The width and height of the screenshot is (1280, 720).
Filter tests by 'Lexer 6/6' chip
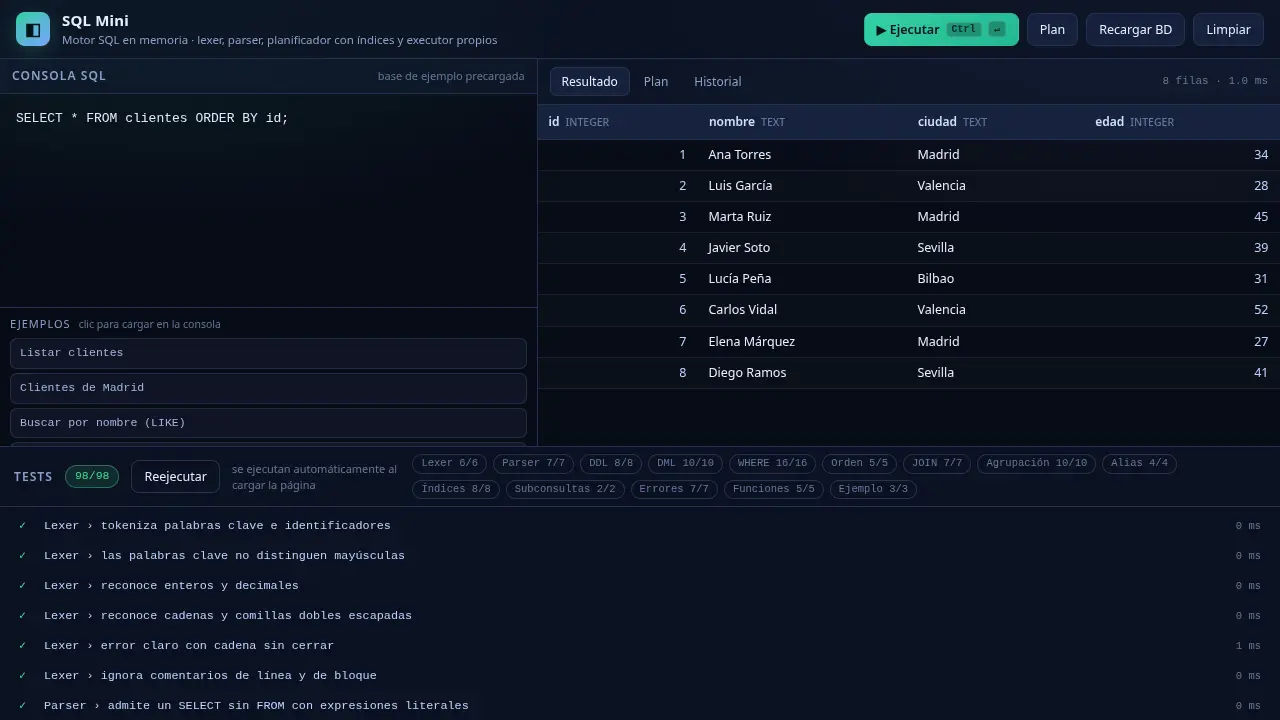(x=450, y=464)
